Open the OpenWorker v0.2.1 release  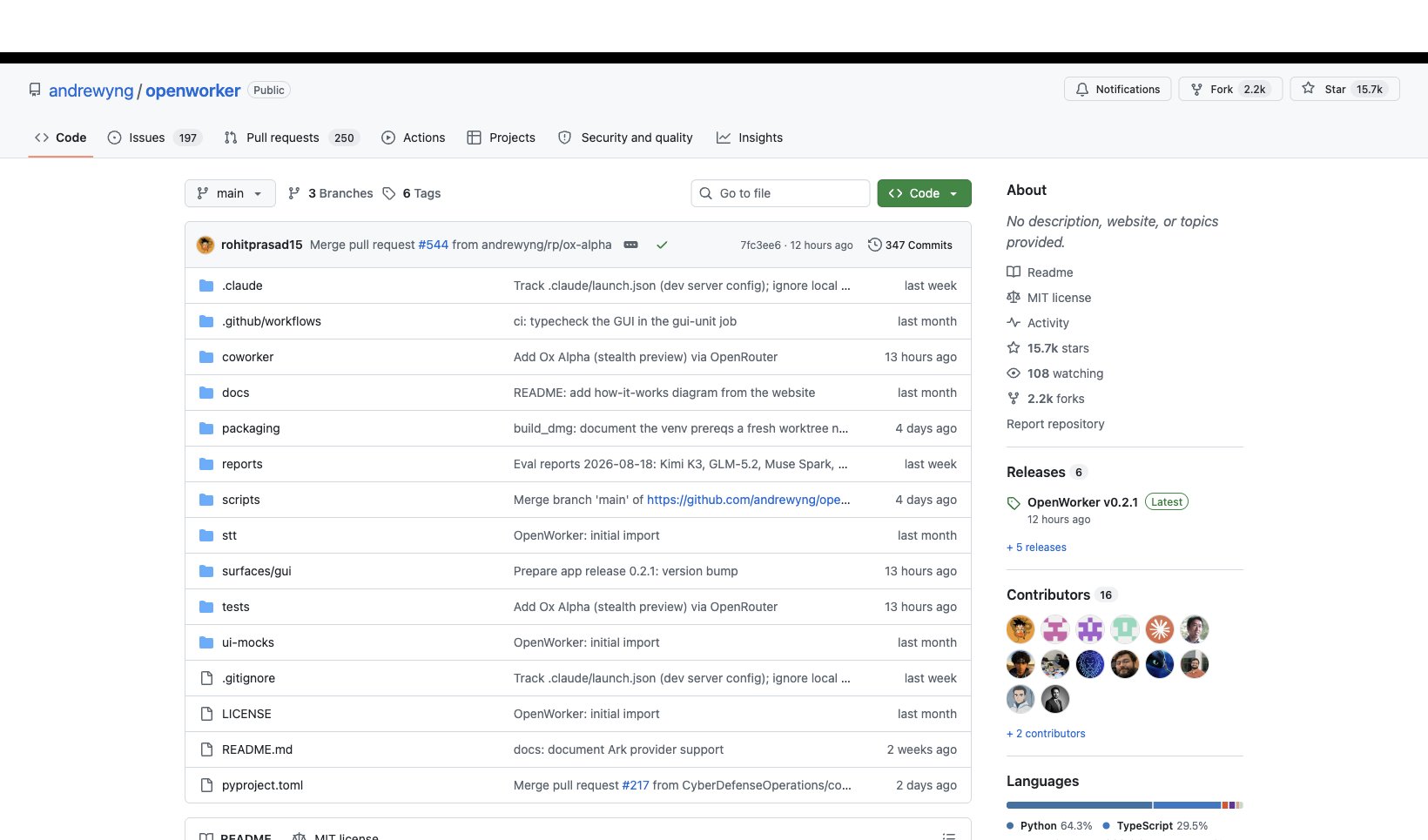click(x=1082, y=502)
